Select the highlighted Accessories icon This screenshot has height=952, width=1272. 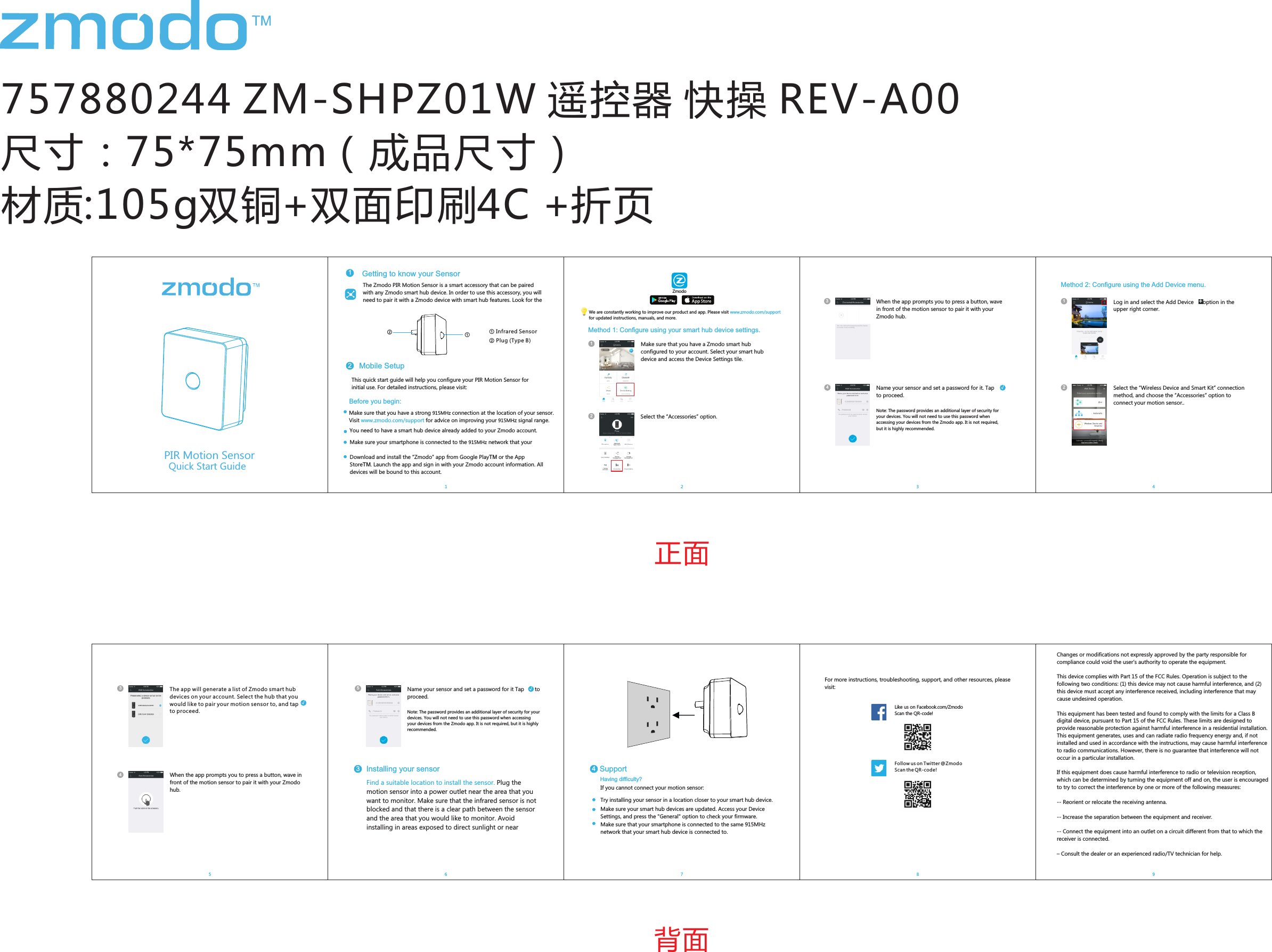click(x=617, y=467)
